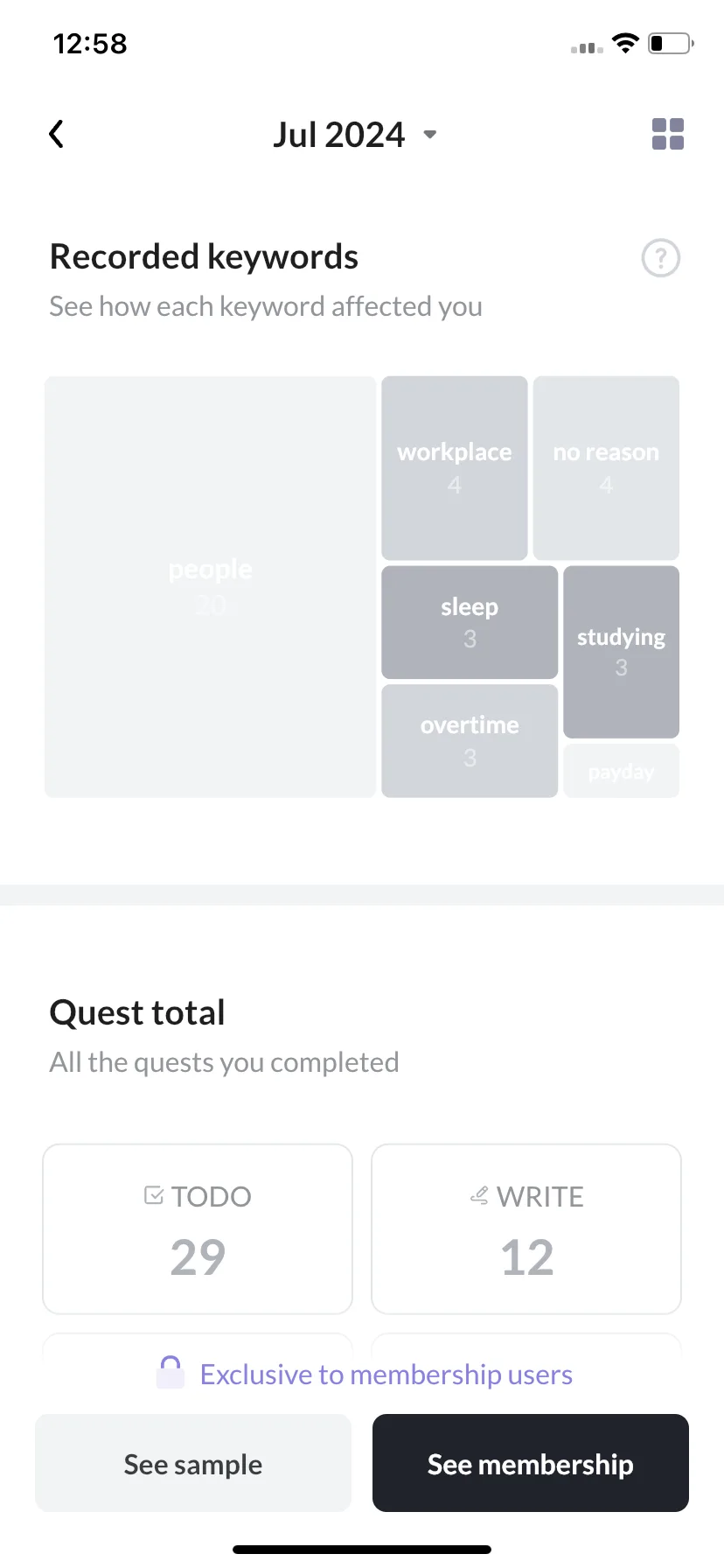724x1568 pixels.
Task: Open the Jul 2024 month selector
Action: 354,135
